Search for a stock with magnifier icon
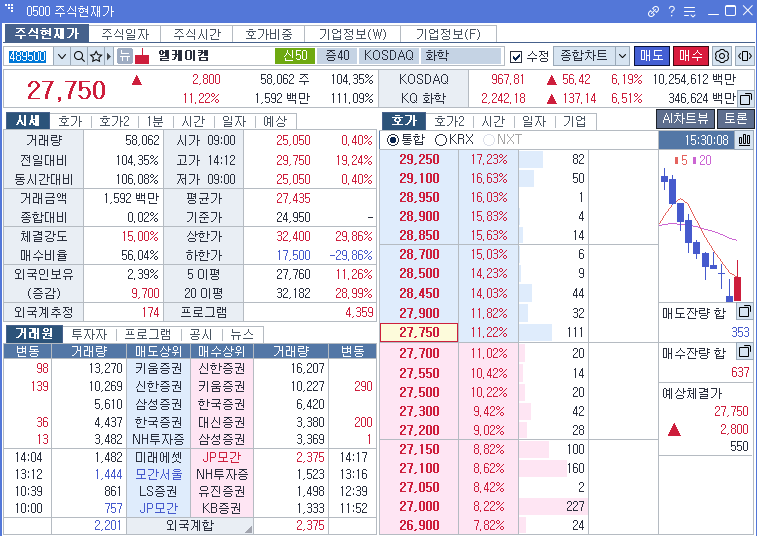Image resolution: width=757 pixels, height=536 pixels. click(x=79, y=56)
